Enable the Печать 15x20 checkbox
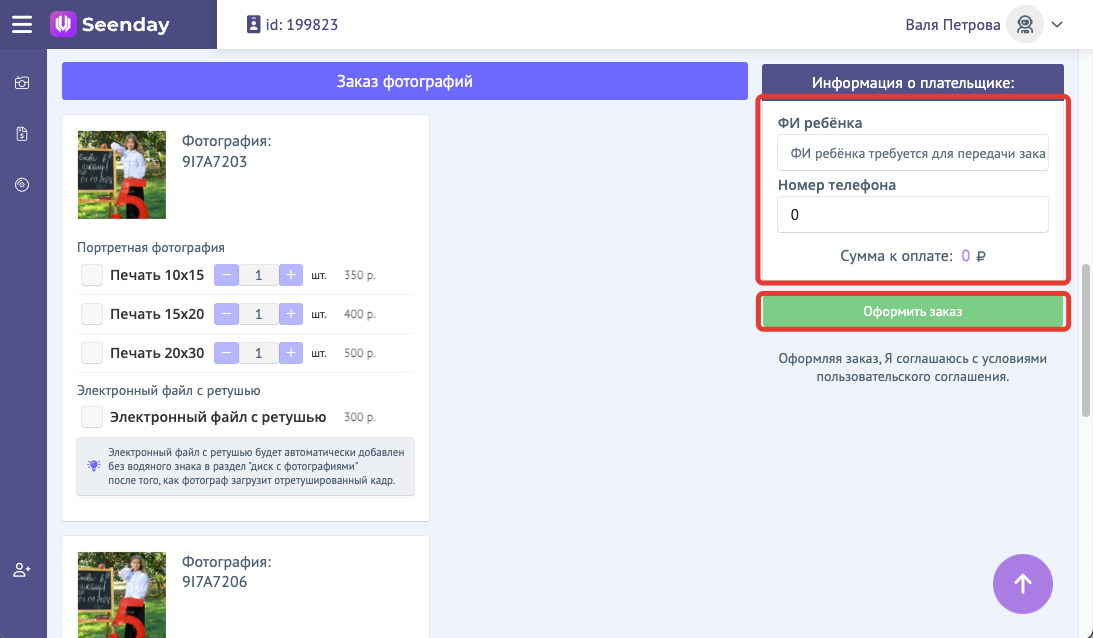Image resolution: width=1093 pixels, height=638 pixels. pyautogui.click(x=92, y=314)
